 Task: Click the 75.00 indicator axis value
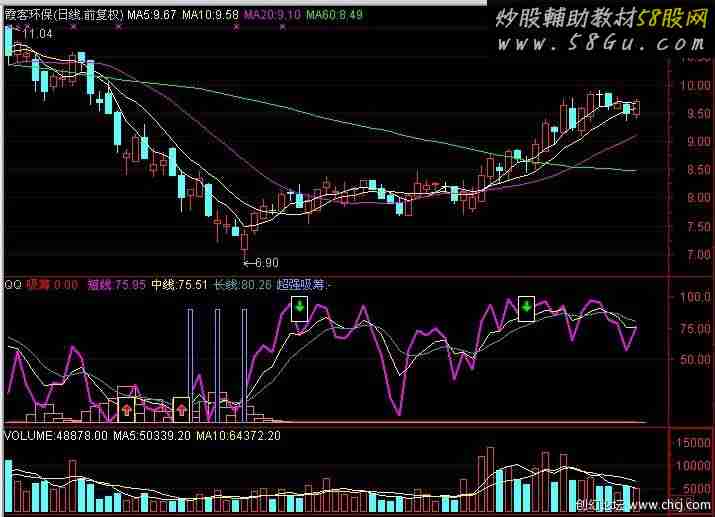tap(695, 328)
